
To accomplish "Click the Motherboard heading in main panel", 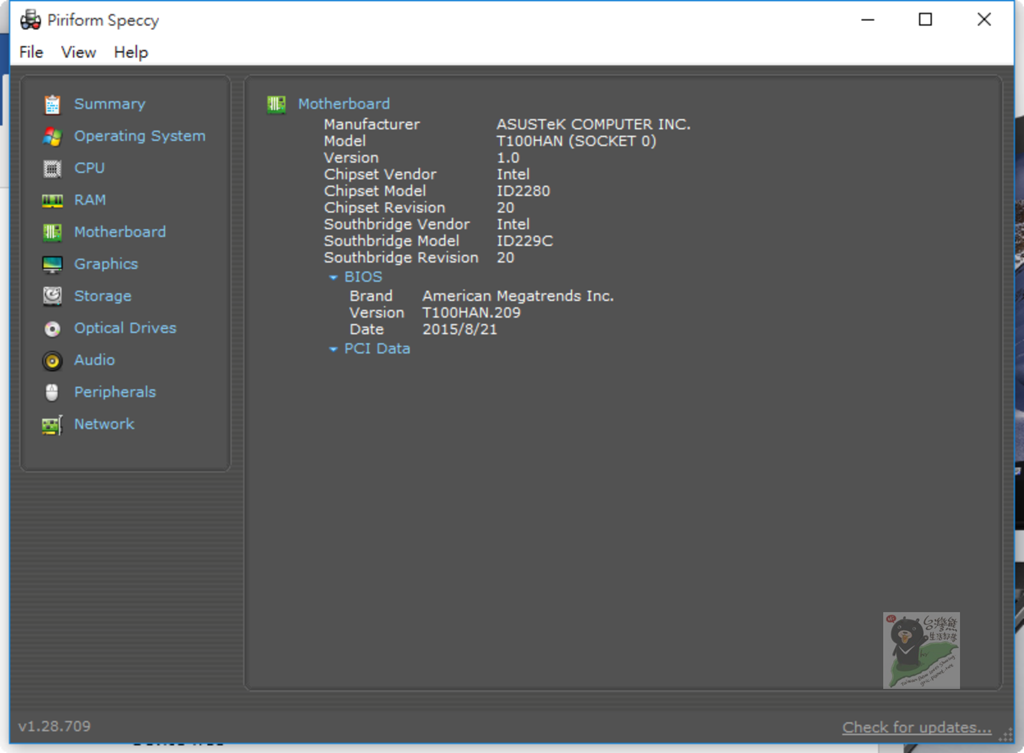I will click(344, 104).
